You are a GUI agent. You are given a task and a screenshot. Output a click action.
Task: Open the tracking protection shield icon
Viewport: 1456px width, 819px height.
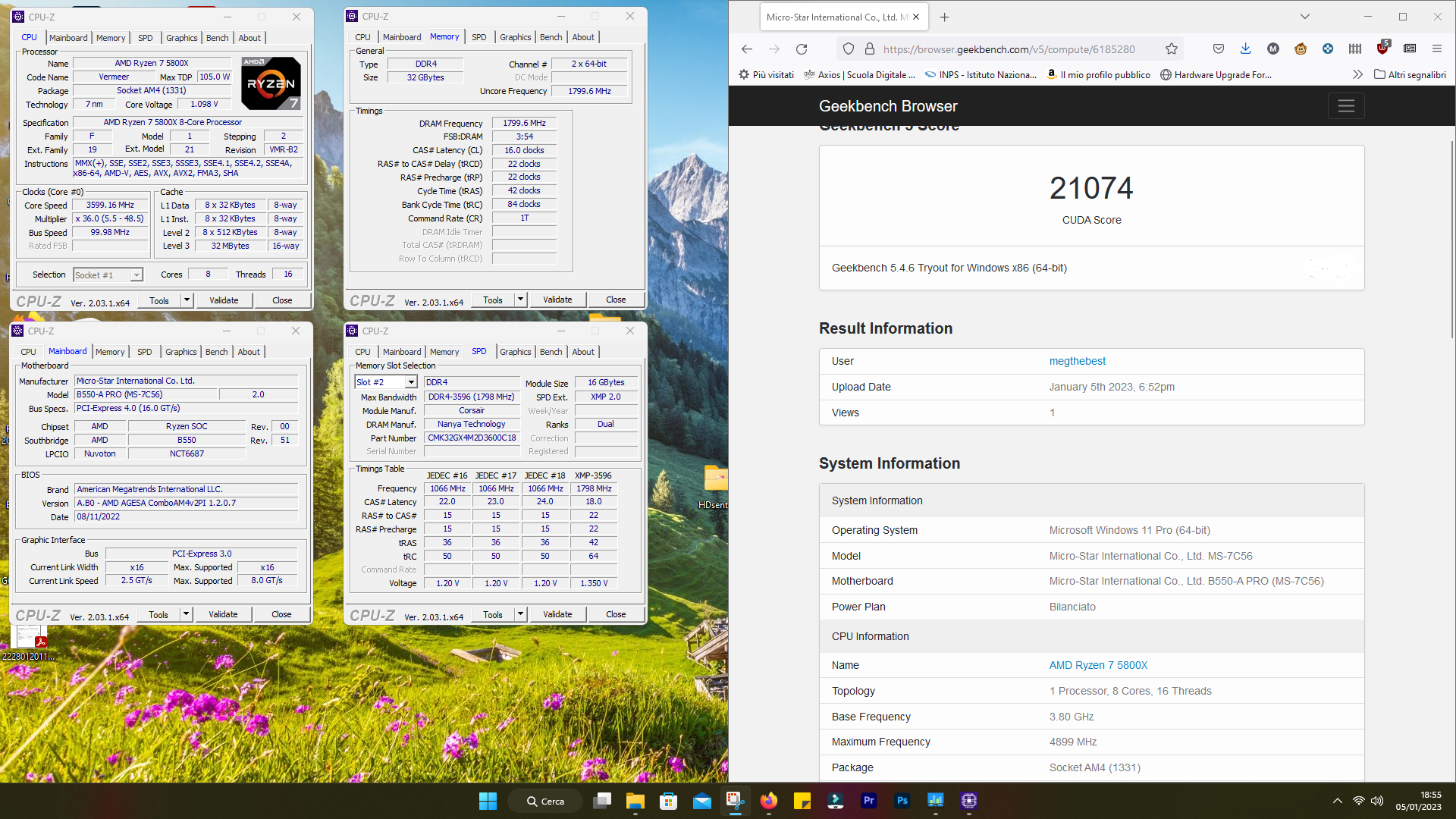click(x=849, y=49)
